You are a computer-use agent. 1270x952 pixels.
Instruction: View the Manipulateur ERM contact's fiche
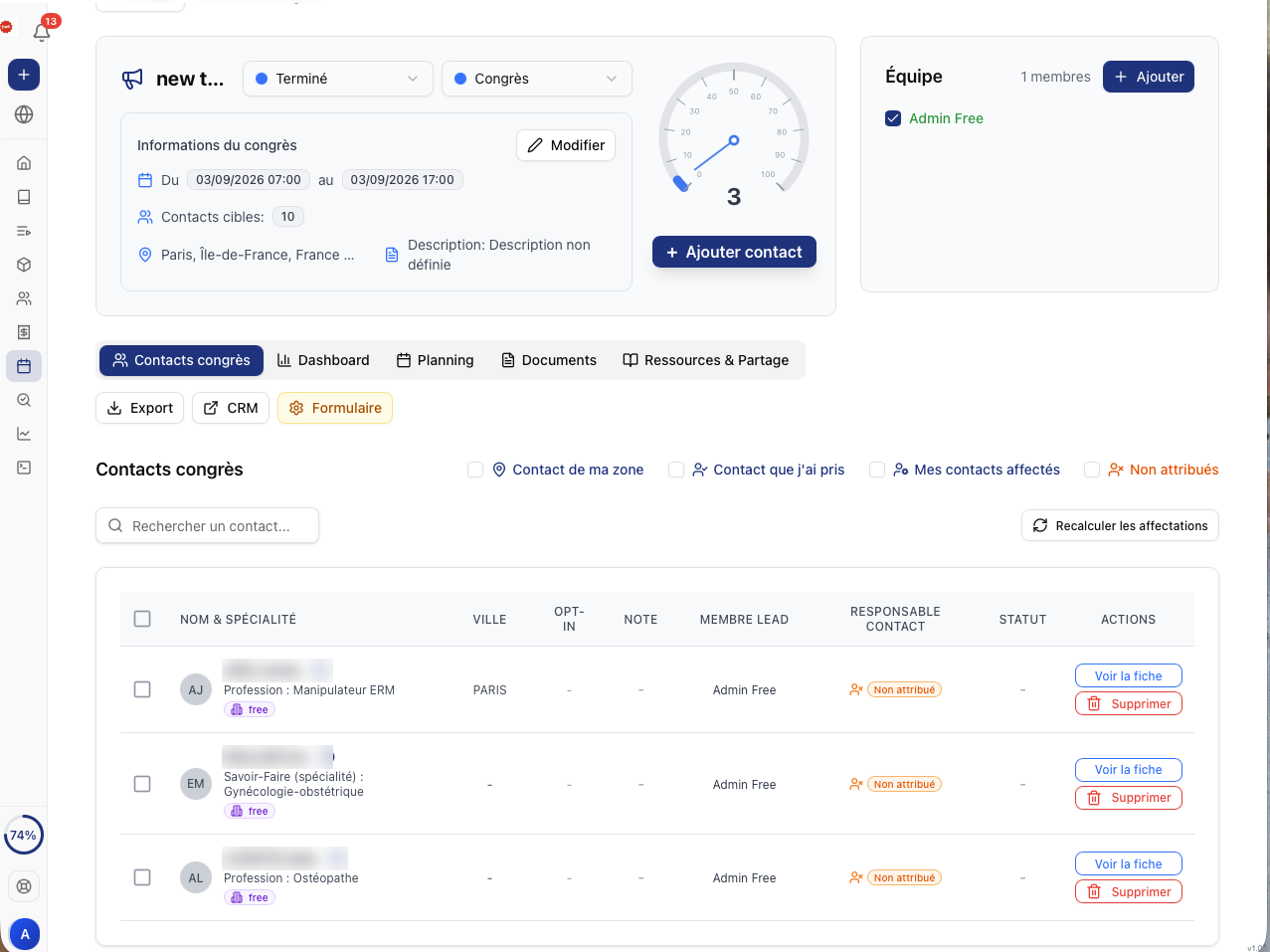click(x=1129, y=675)
